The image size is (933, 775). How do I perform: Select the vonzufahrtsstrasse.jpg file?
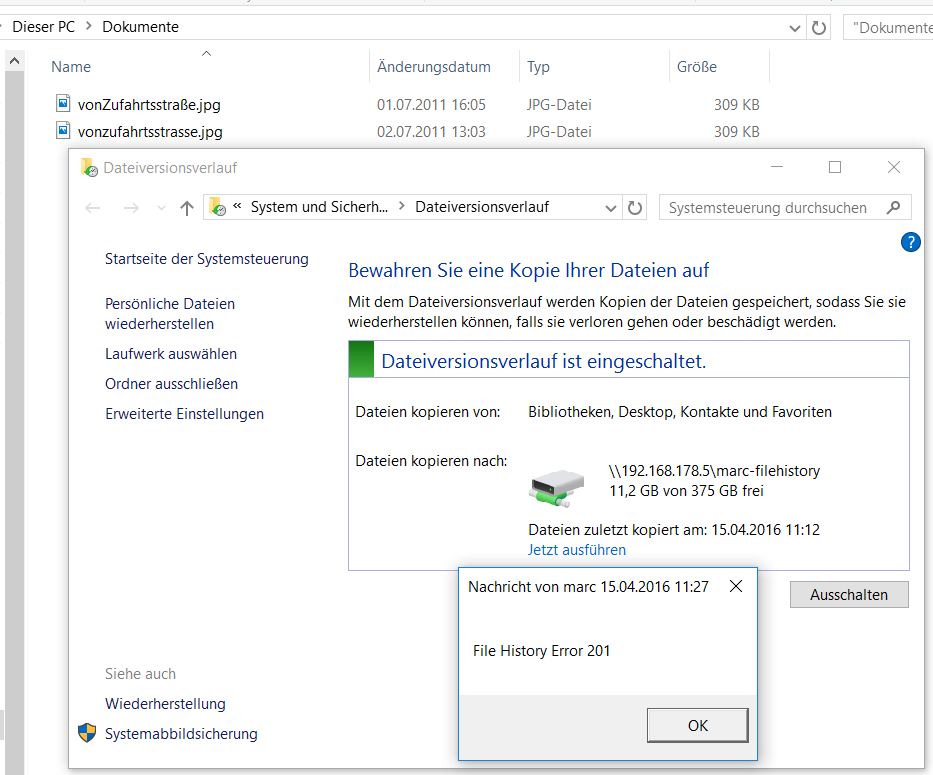tap(150, 132)
